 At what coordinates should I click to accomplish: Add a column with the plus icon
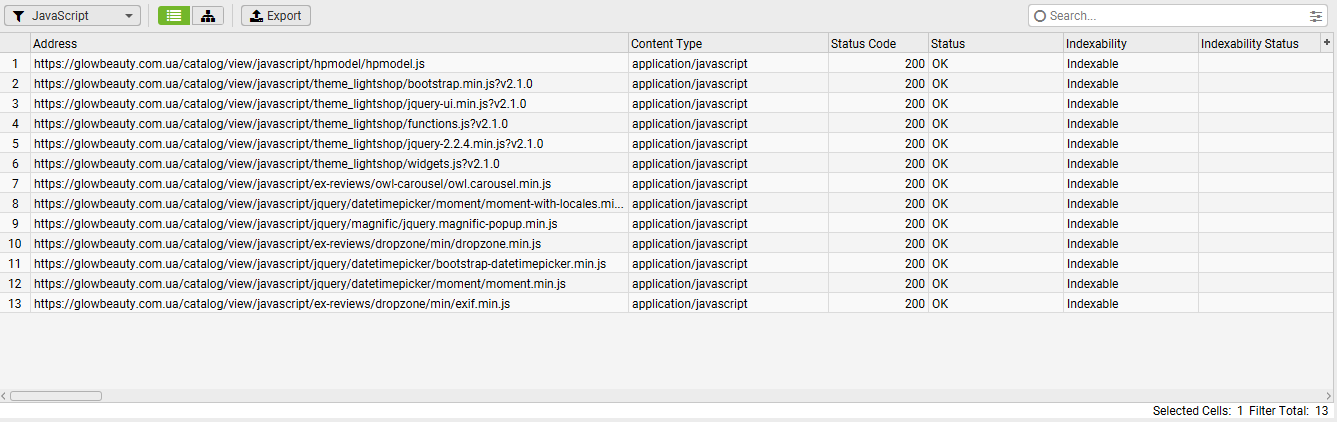[x=1327, y=43]
